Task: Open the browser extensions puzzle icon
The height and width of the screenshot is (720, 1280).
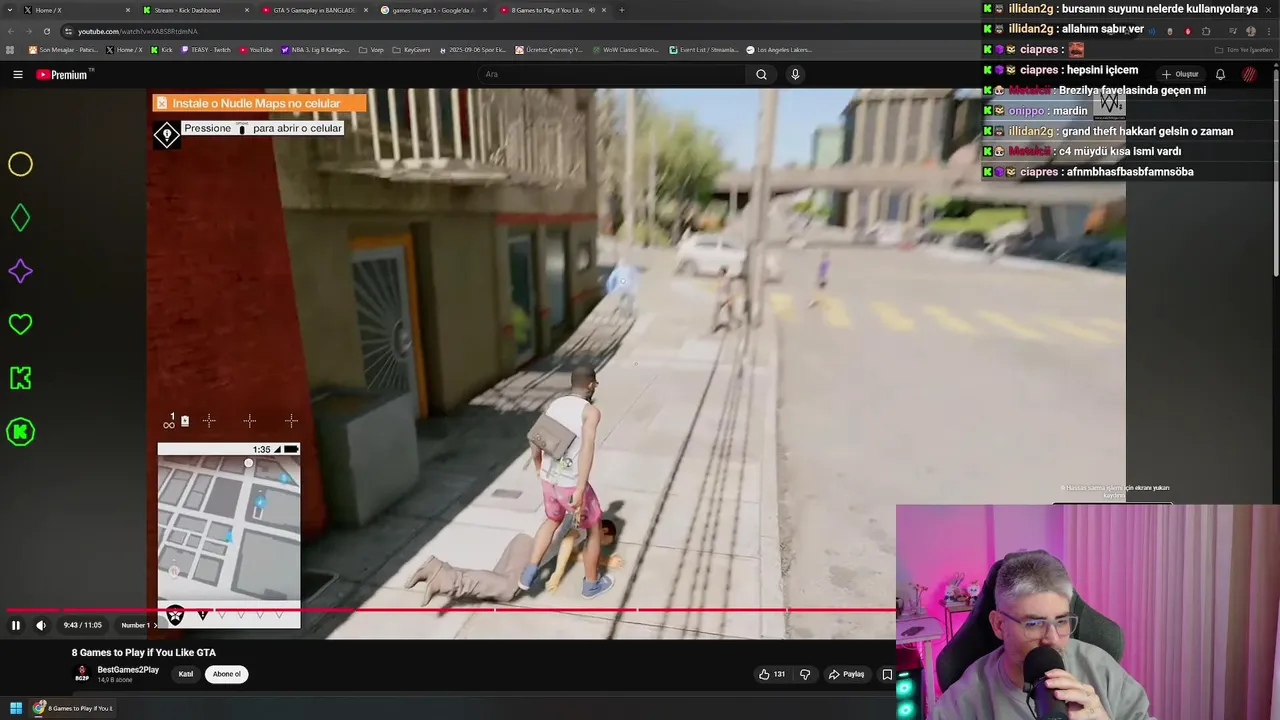Action: (1206, 31)
